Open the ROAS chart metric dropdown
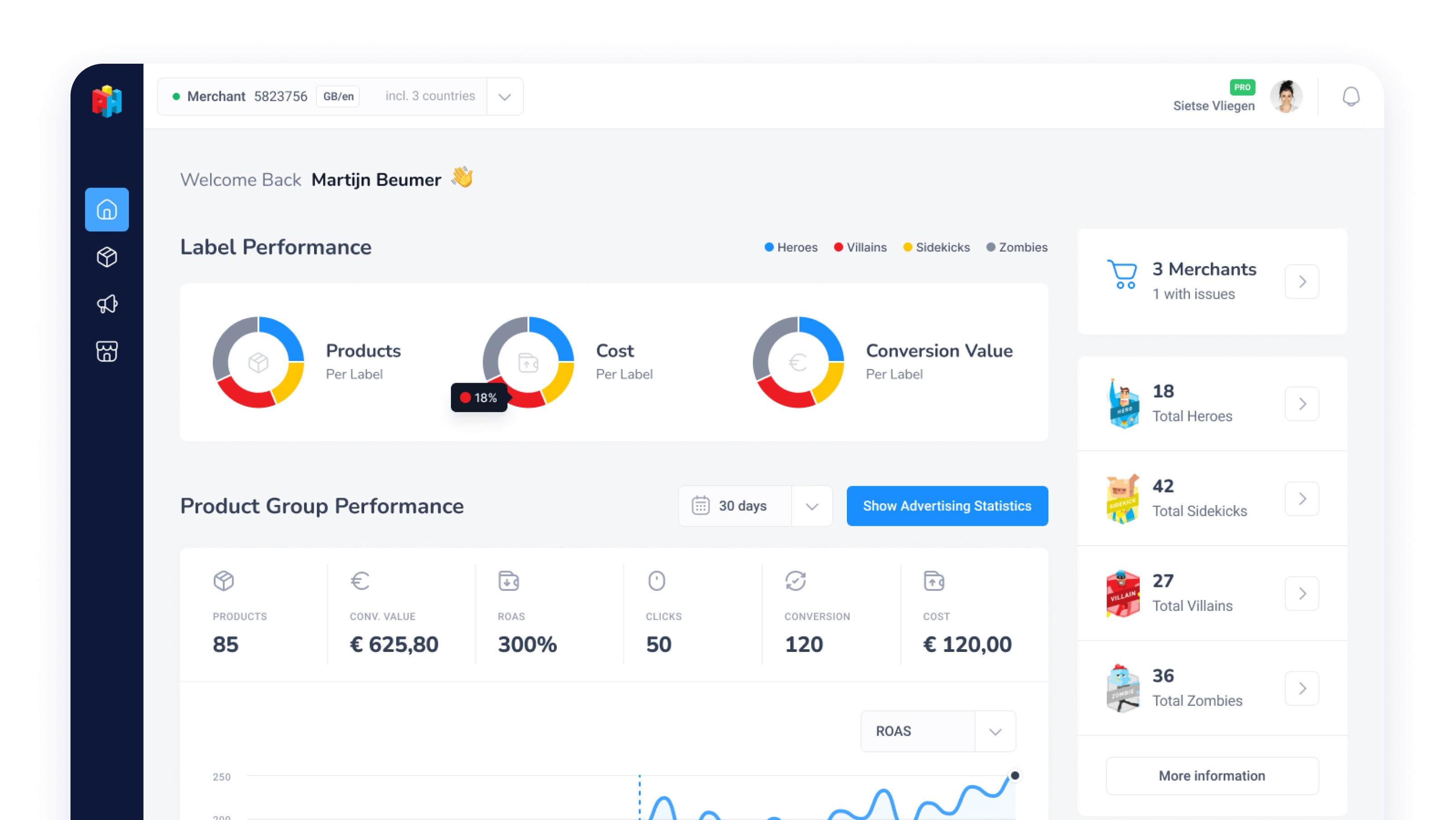The width and height of the screenshot is (1456, 820). [996, 732]
